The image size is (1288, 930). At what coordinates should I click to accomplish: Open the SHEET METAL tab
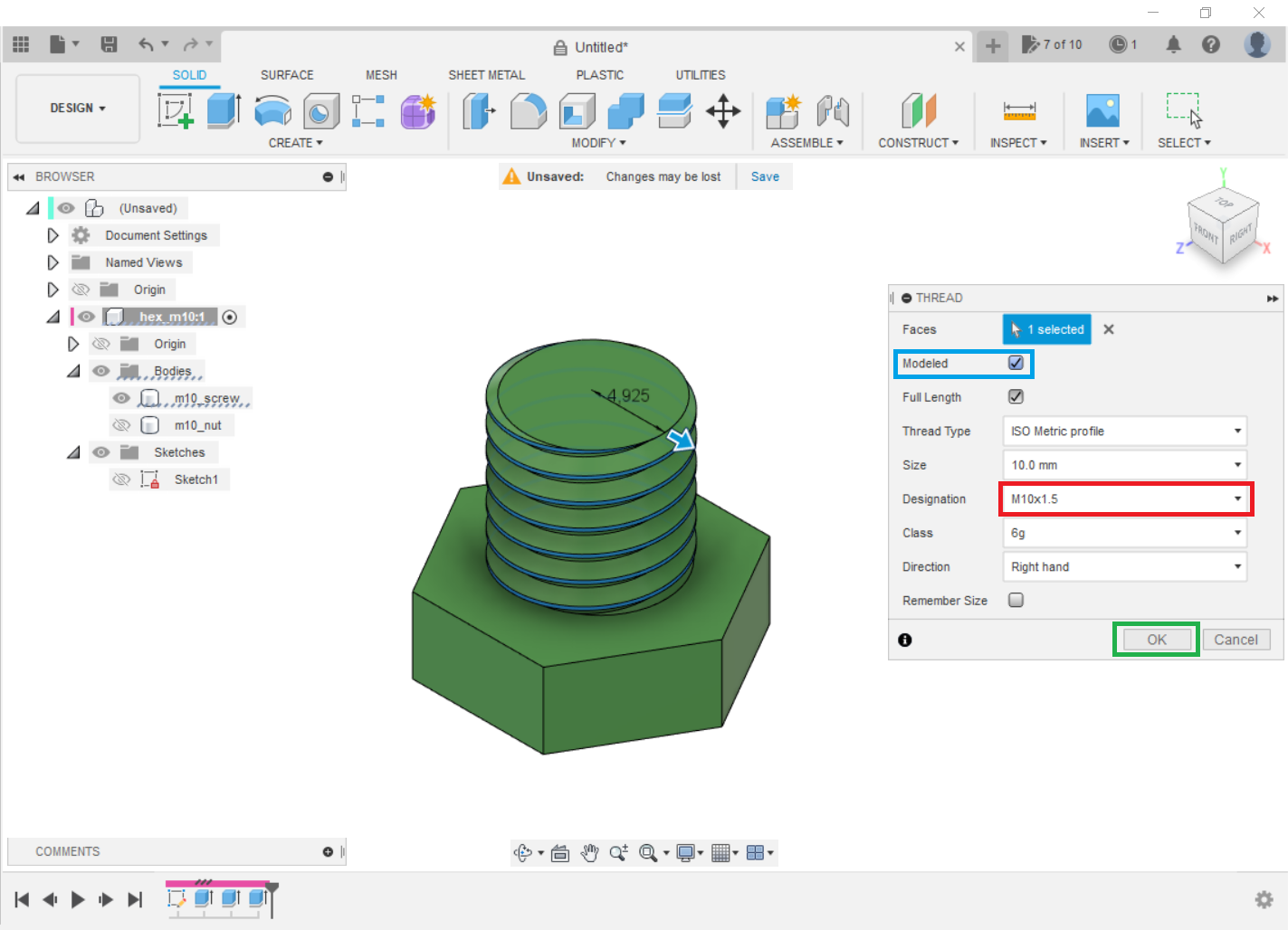pyautogui.click(x=486, y=75)
